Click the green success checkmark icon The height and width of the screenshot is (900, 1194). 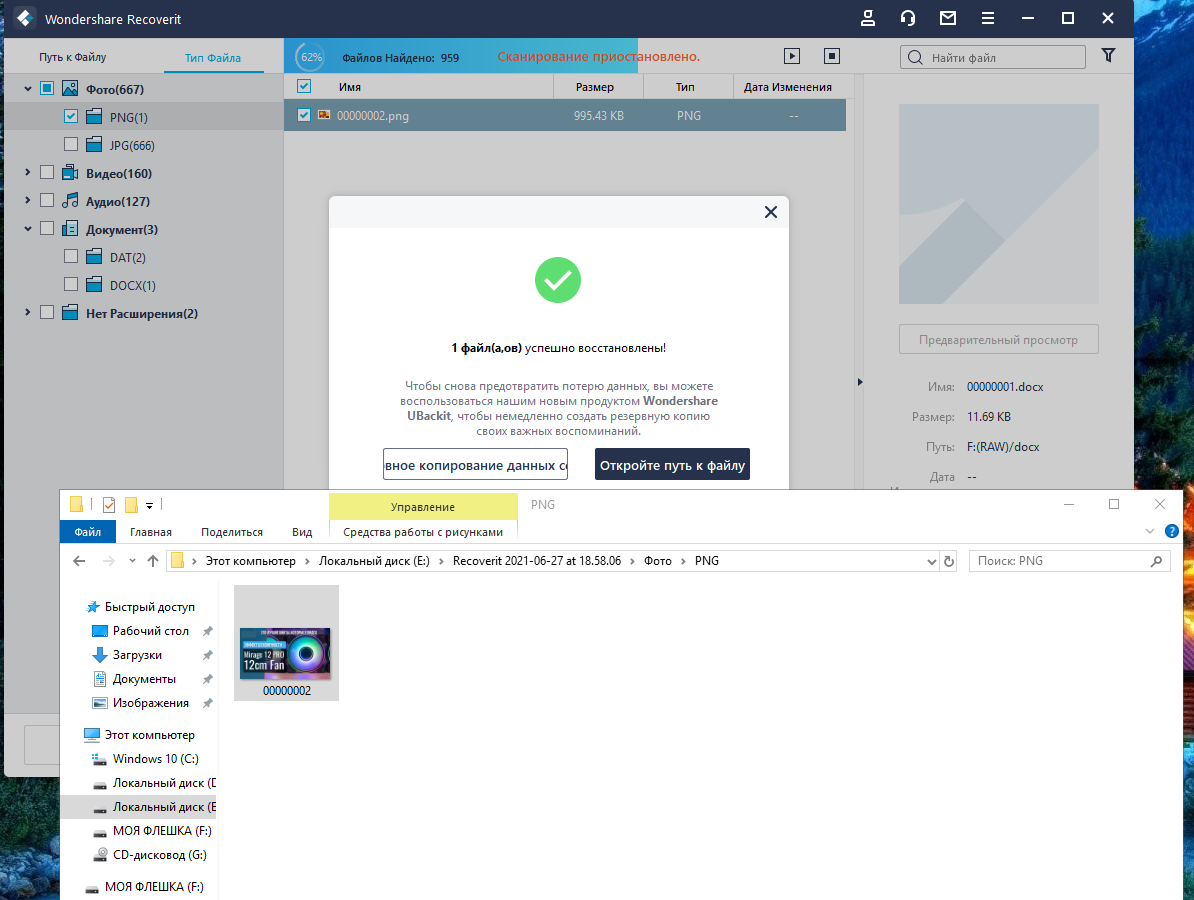(557, 280)
